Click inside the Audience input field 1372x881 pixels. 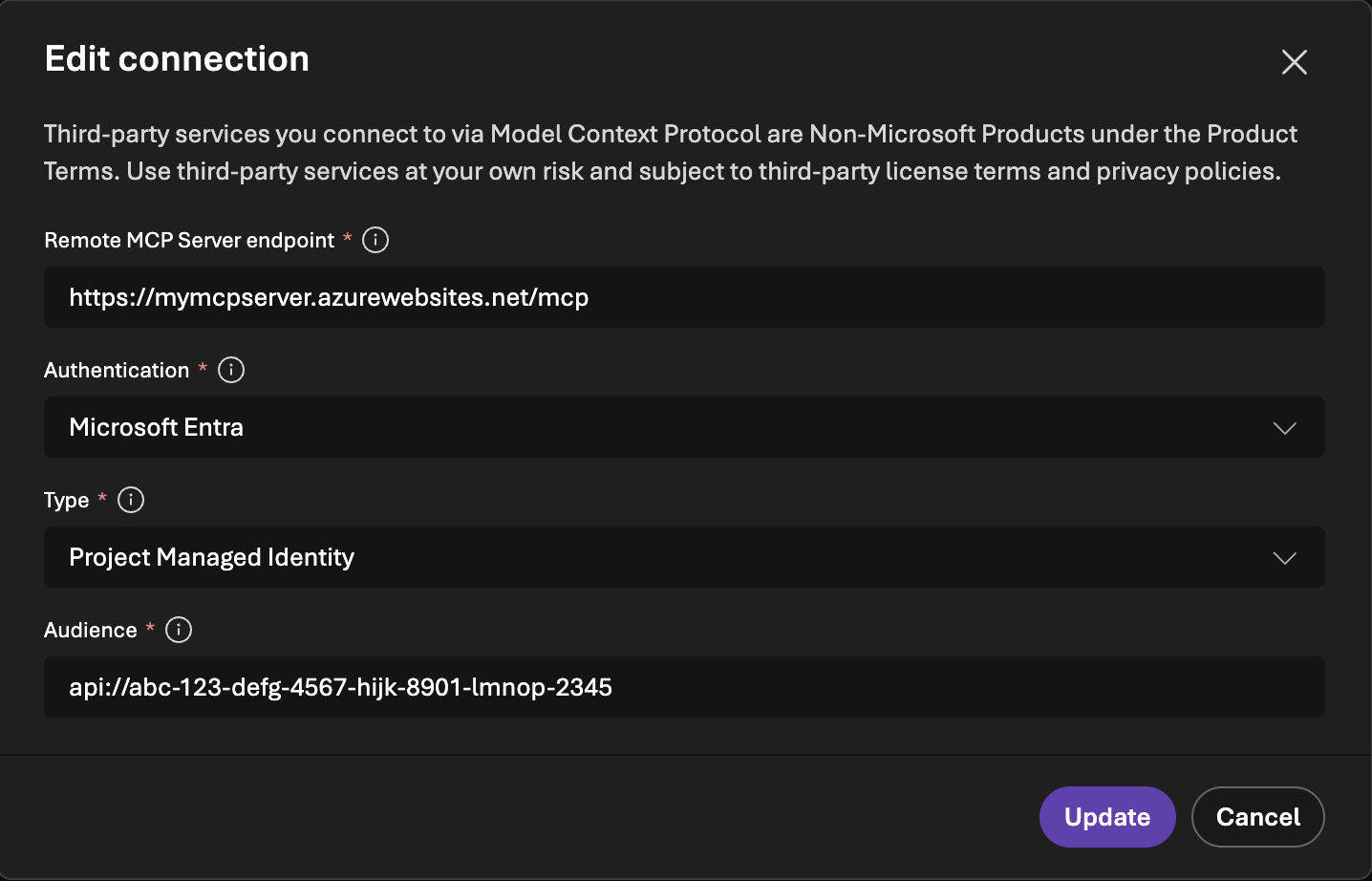683,687
